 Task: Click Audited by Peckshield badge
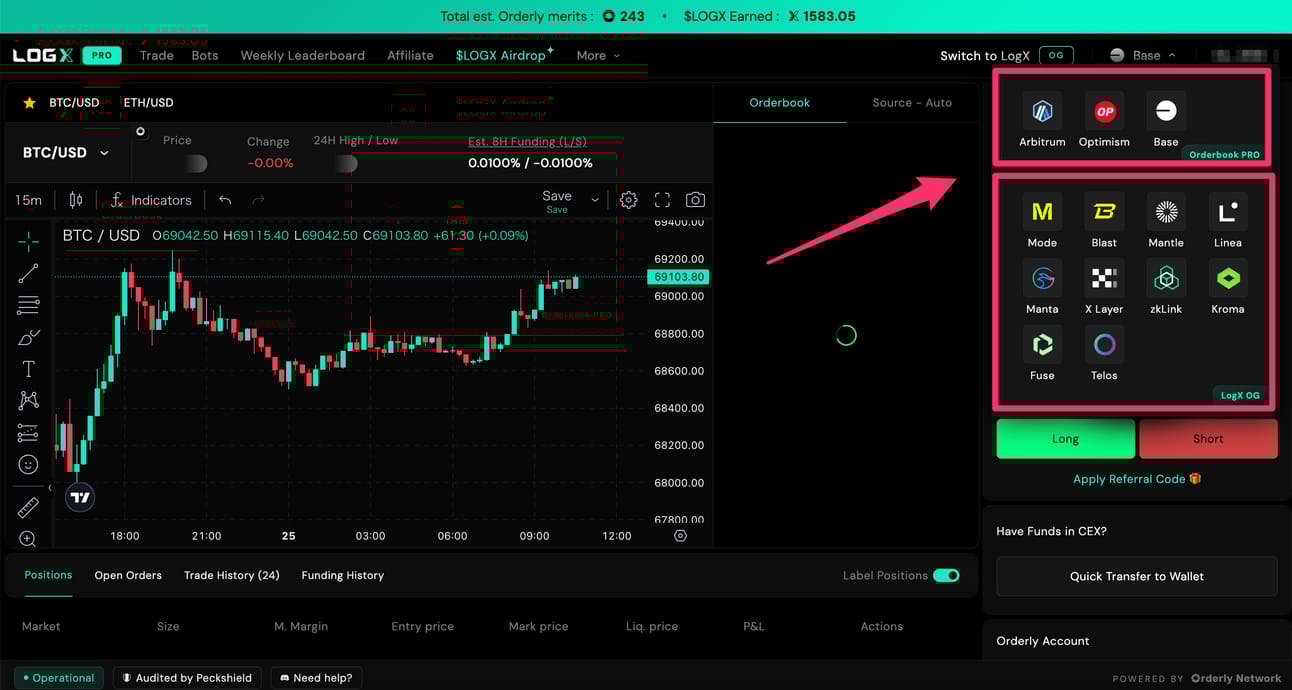pos(187,678)
